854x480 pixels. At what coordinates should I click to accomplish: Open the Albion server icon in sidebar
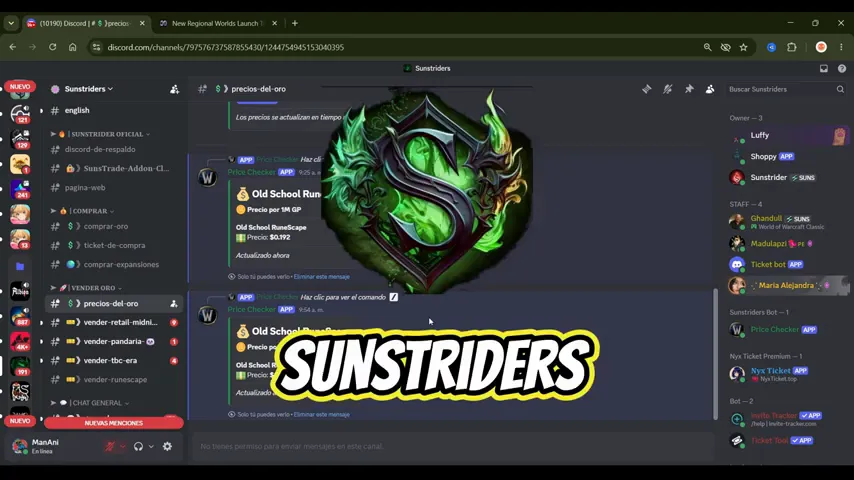20,291
